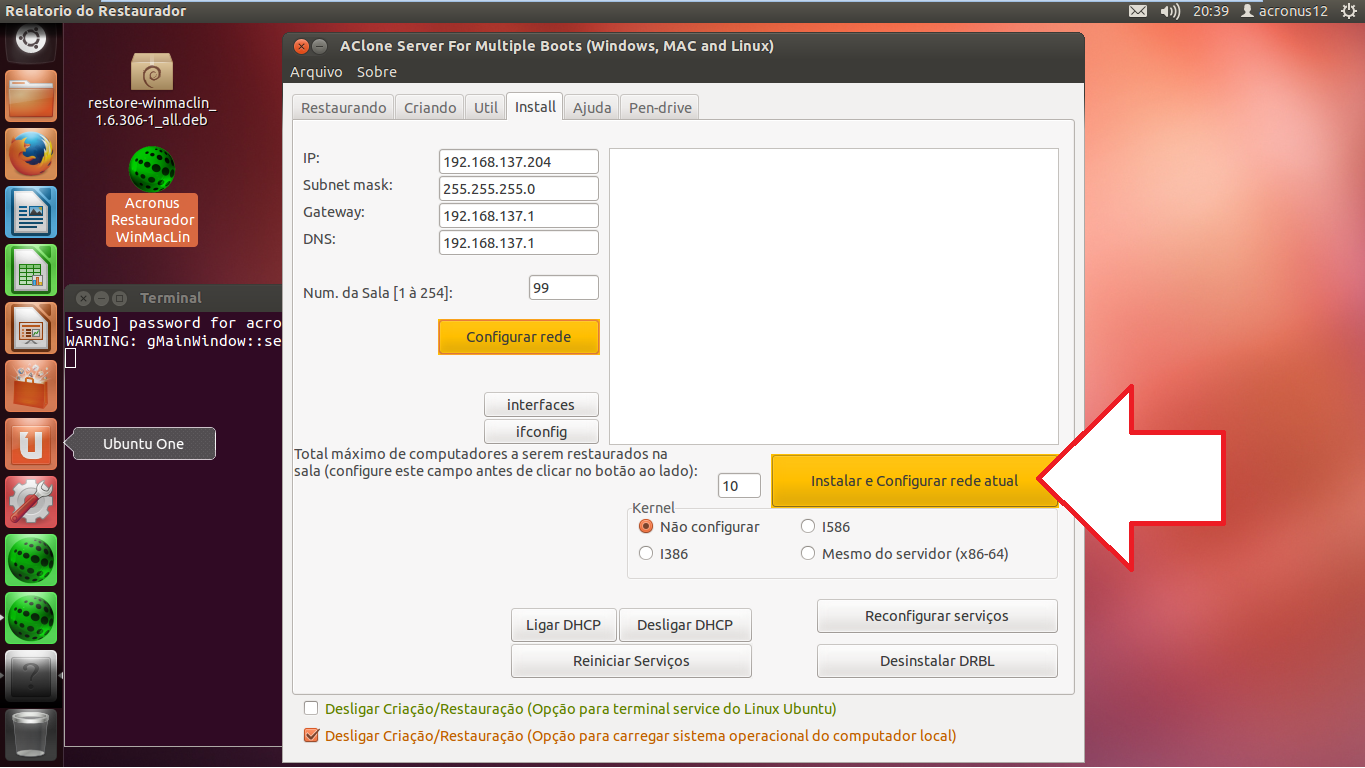Open Ubuntu One launcher icon
The width and height of the screenshot is (1365, 768).
coord(31,444)
